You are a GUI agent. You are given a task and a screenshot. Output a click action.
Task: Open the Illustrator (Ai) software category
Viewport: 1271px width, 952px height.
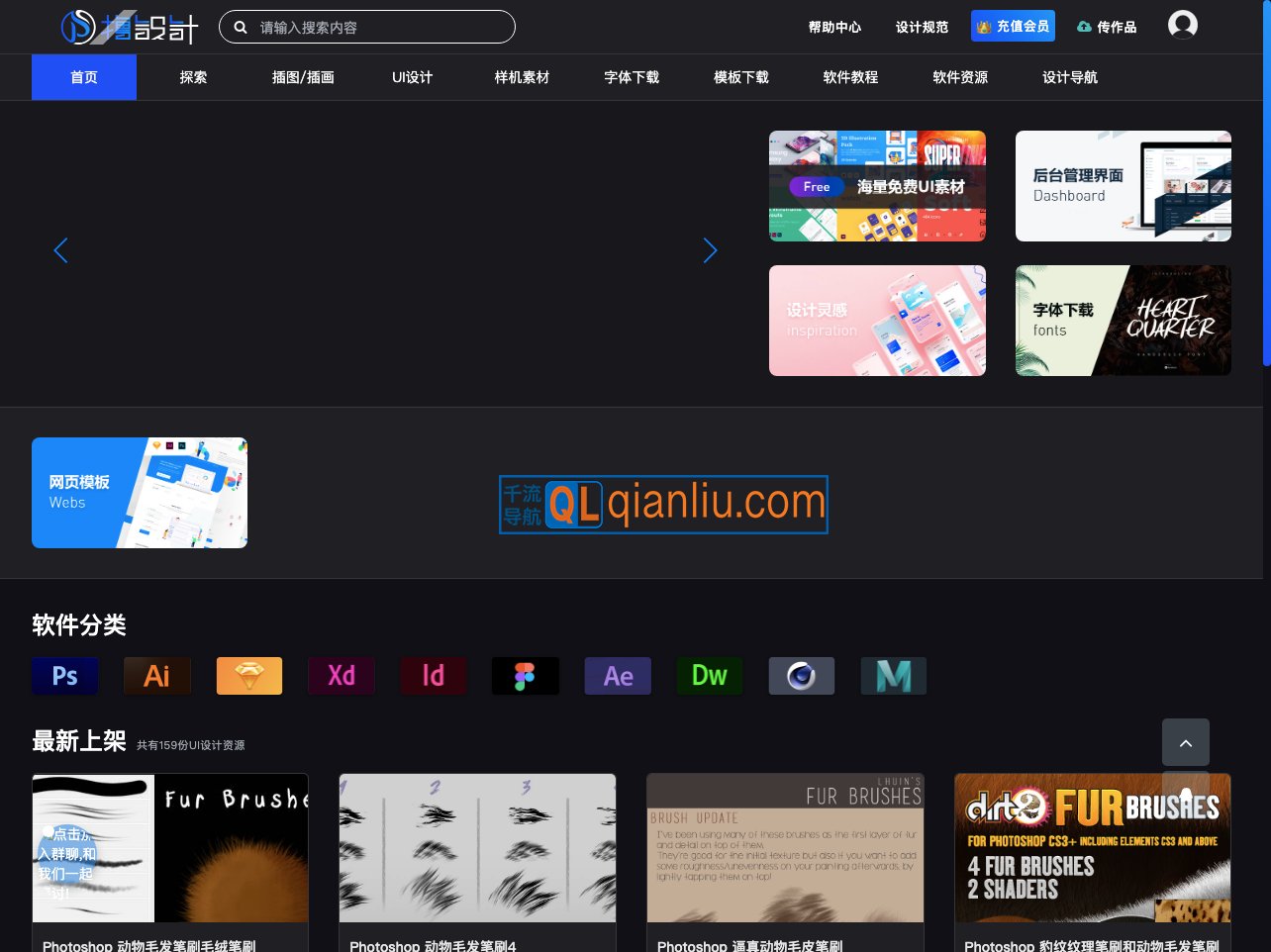point(156,676)
